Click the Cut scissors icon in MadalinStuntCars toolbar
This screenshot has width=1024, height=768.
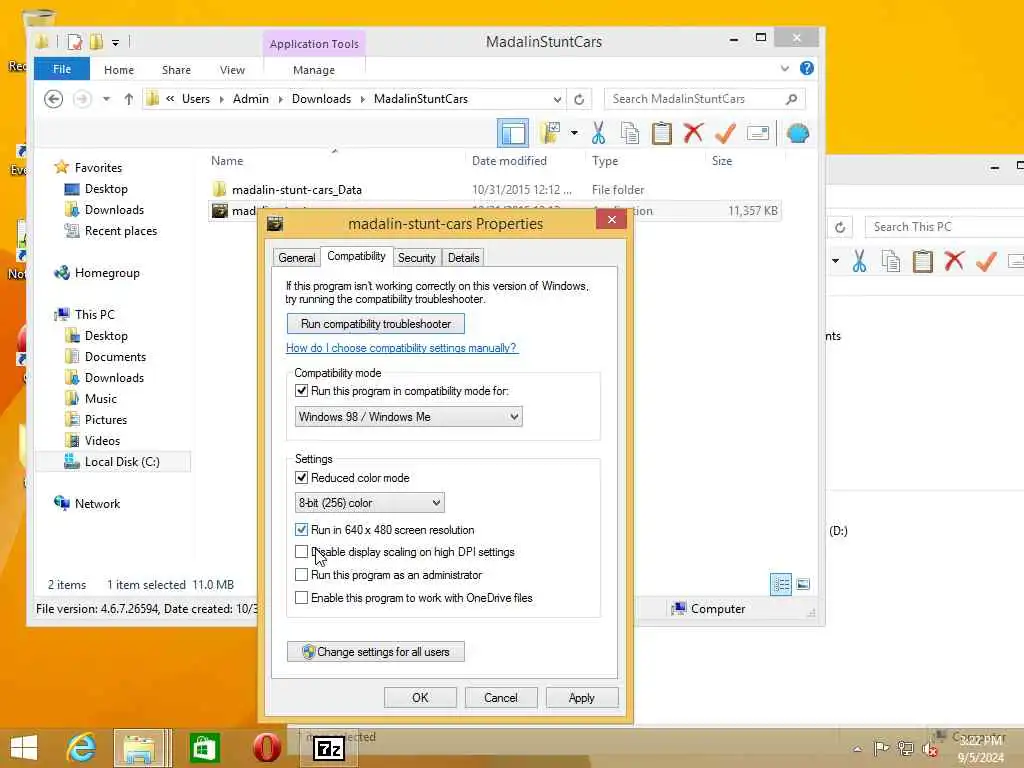click(x=598, y=133)
